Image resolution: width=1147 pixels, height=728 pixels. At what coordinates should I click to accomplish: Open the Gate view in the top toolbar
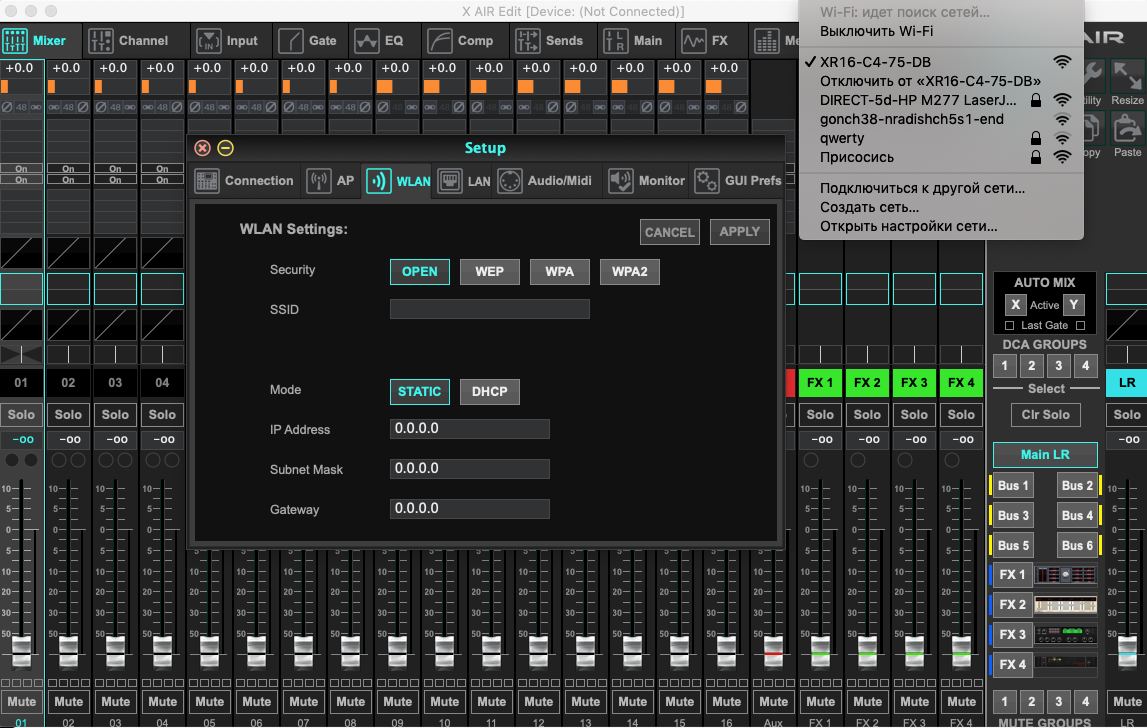pyautogui.click(x=308, y=41)
